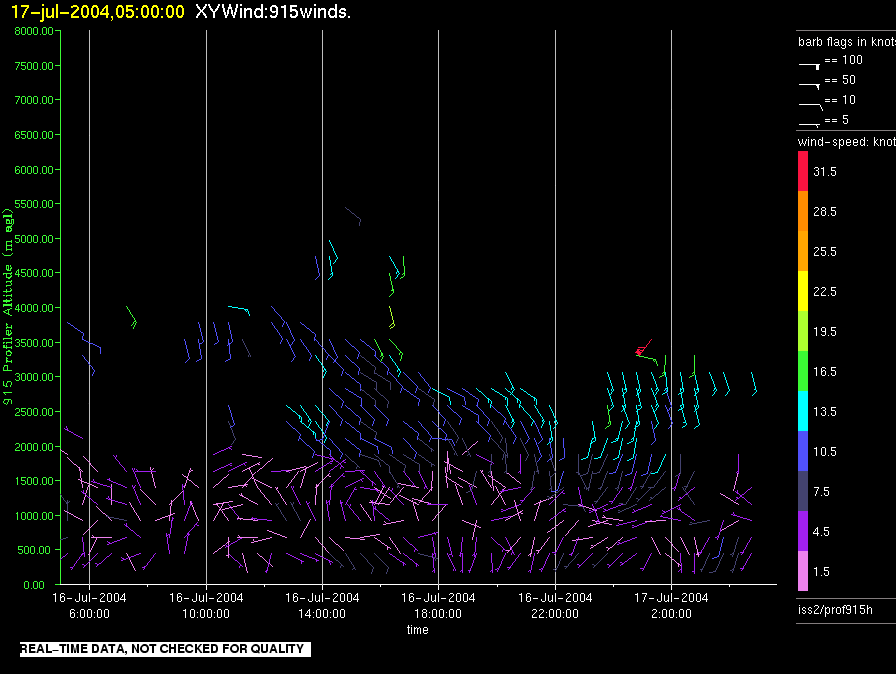
Task: Click the 16-Jul-2004 6:00:00 time label
Action: pos(89,605)
